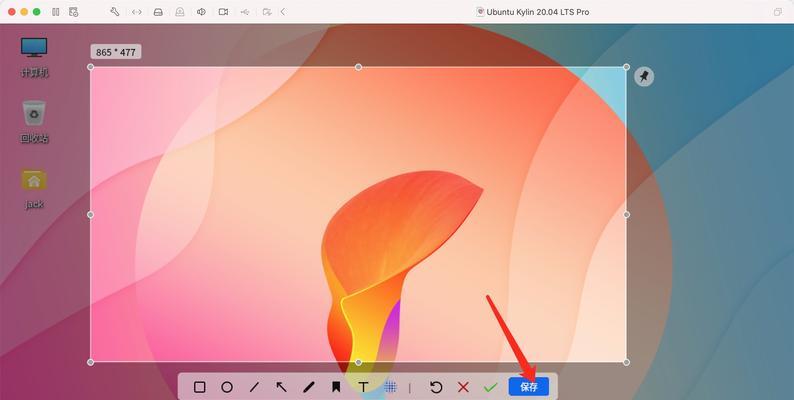Click the top-right corner selection handle
Viewport: 794px width, 400px height.
(626, 67)
